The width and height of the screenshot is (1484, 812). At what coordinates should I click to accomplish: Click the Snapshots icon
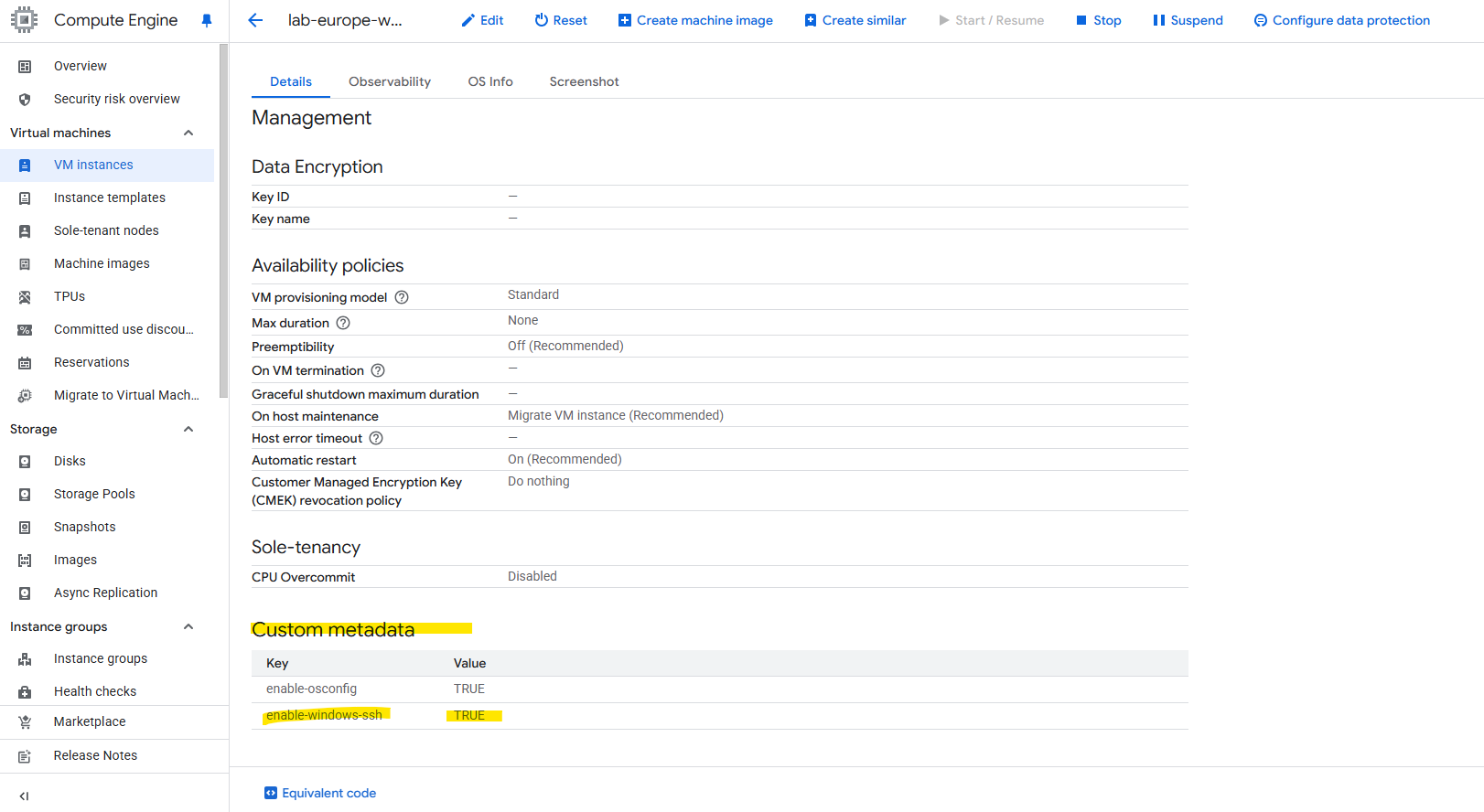(25, 527)
